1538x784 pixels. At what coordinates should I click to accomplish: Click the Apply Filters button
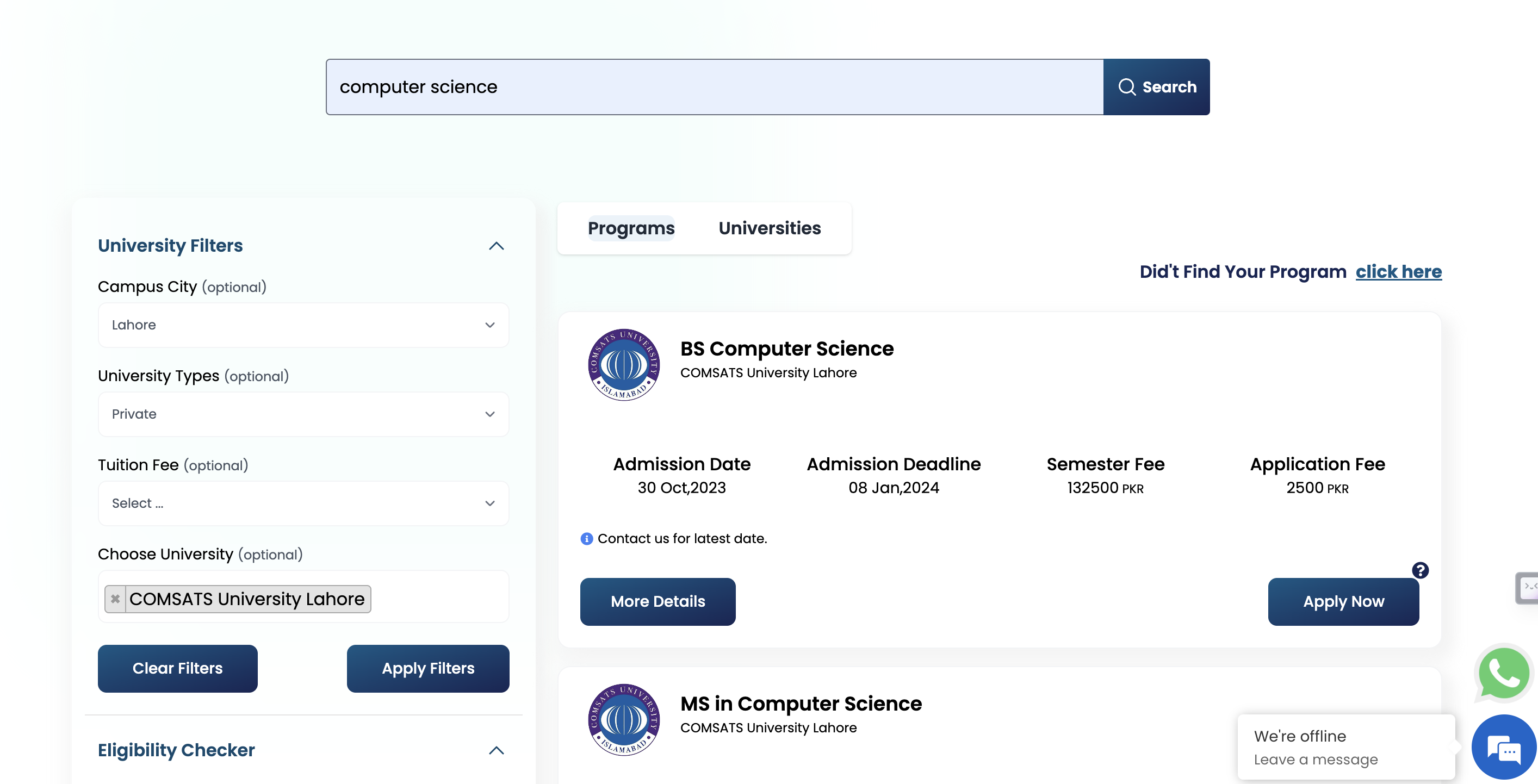coord(427,668)
